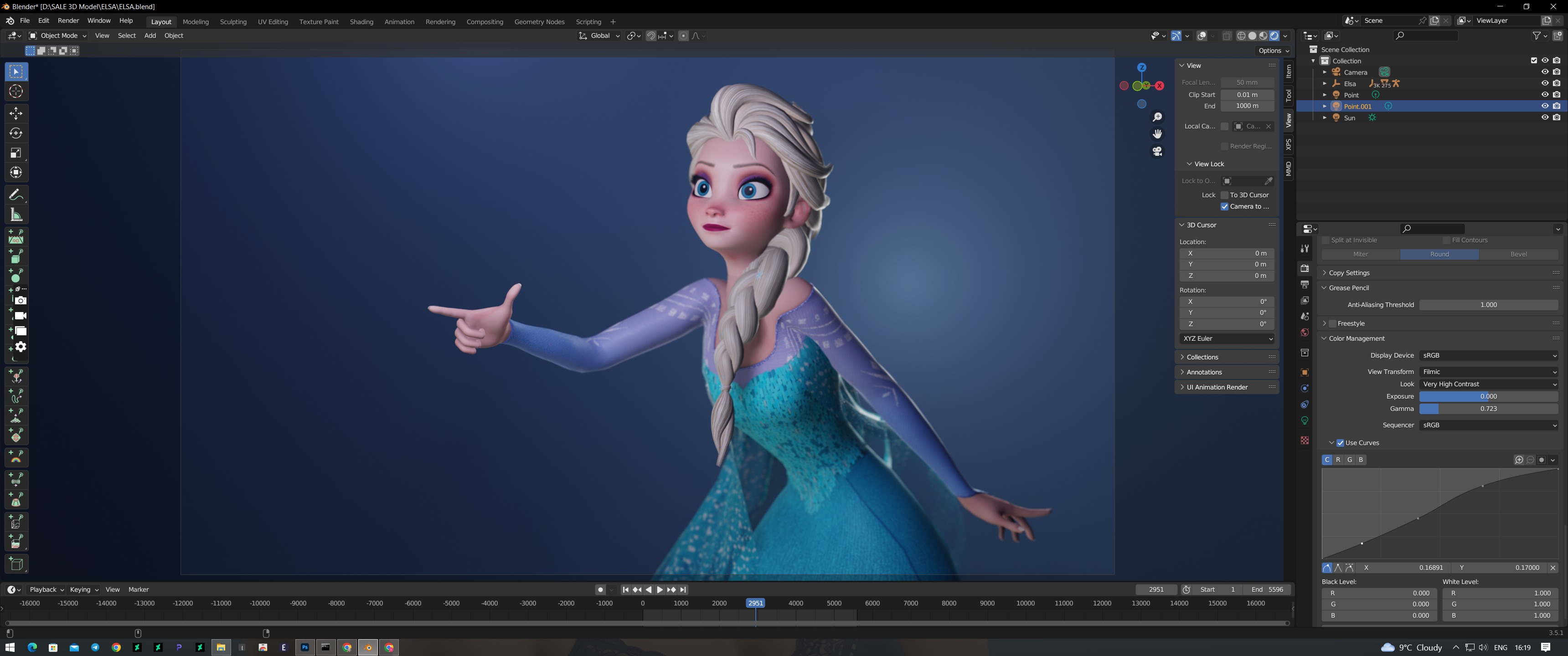The height and width of the screenshot is (656, 1568).
Task: Open the Tool properties tab icon
Action: pyautogui.click(x=1305, y=248)
